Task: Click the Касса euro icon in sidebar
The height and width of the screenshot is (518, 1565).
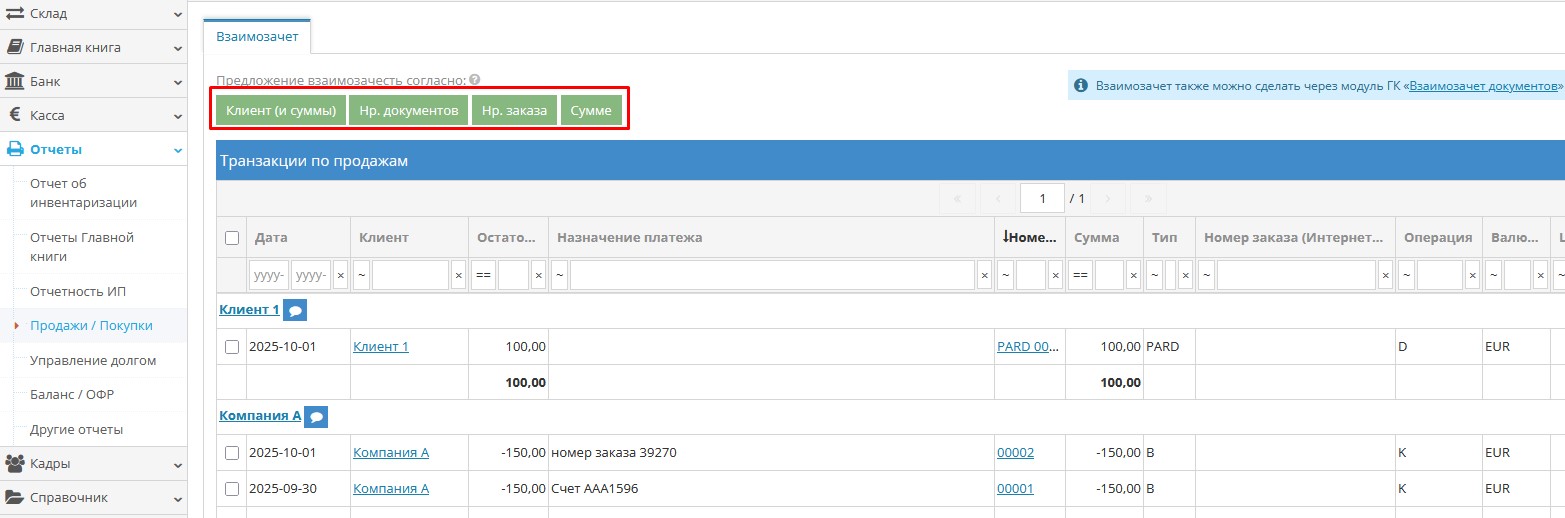Action: (x=15, y=115)
